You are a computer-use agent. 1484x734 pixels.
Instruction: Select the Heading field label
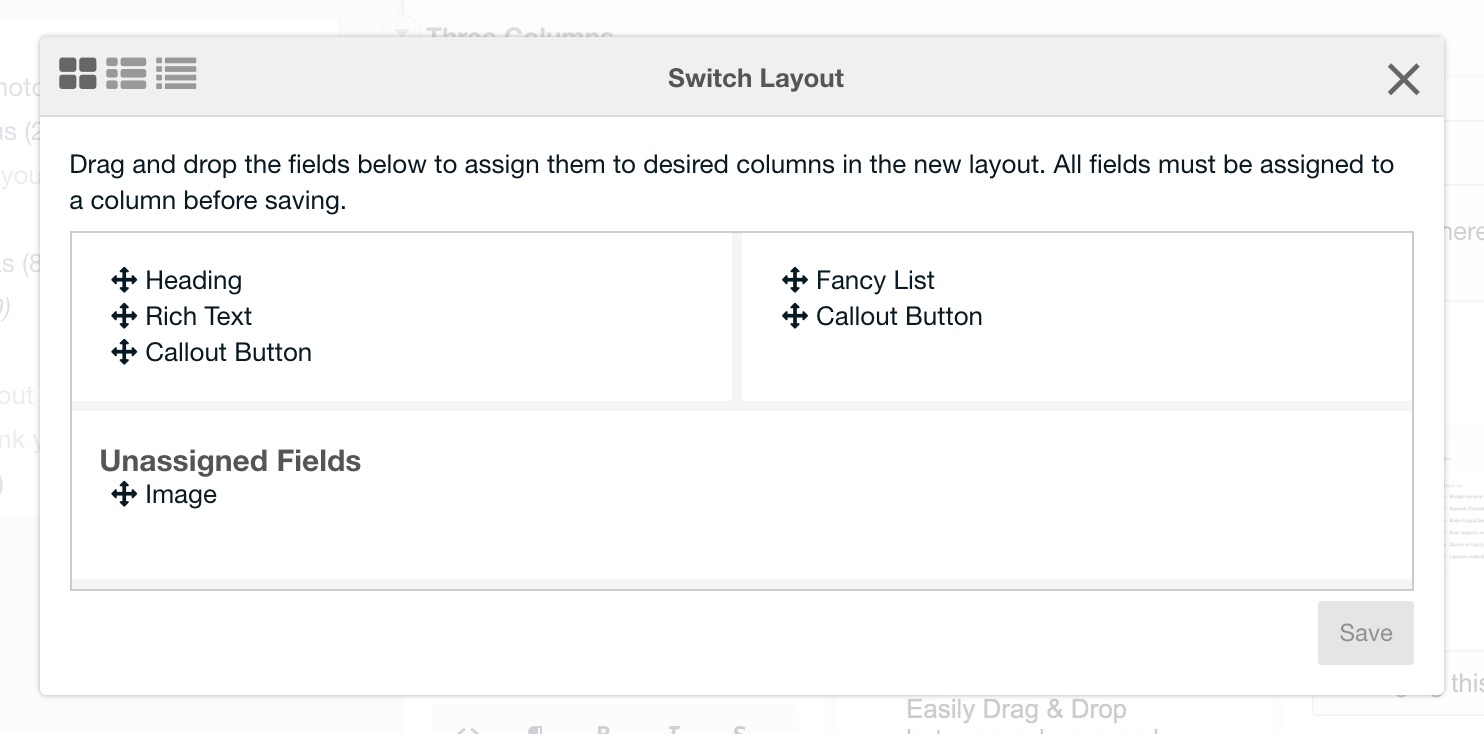pyautogui.click(x=193, y=280)
